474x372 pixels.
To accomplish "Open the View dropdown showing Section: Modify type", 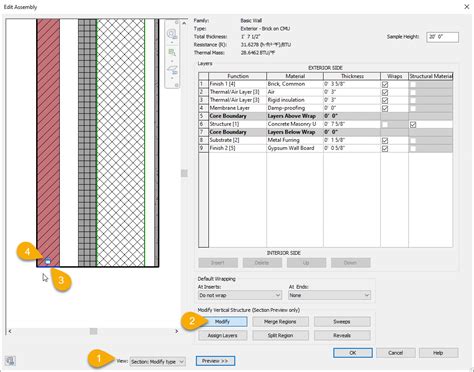I will pyautogui.click(x=157, y=362).
